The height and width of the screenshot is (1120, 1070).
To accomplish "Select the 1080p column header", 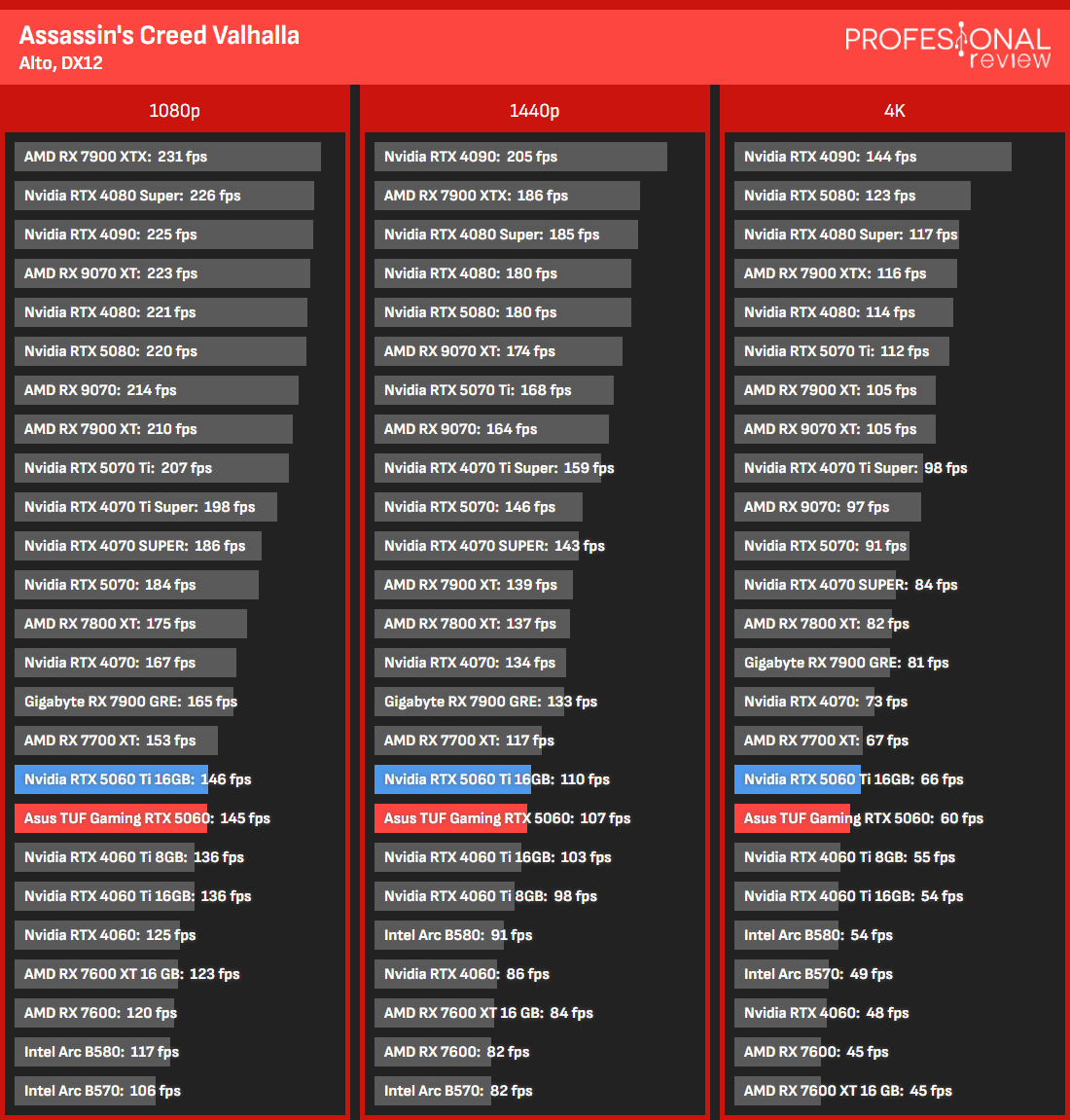I will [x=174, y=111].
